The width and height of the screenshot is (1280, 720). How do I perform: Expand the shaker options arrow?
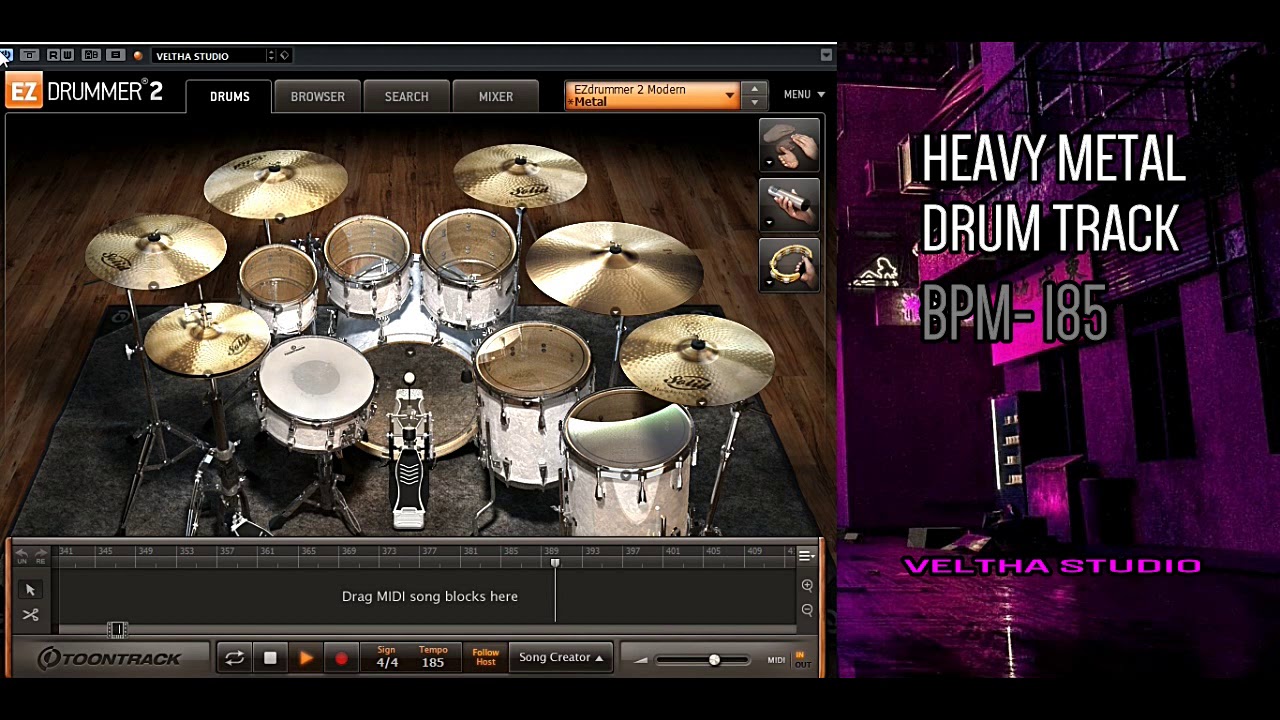(x=769, y=223)
